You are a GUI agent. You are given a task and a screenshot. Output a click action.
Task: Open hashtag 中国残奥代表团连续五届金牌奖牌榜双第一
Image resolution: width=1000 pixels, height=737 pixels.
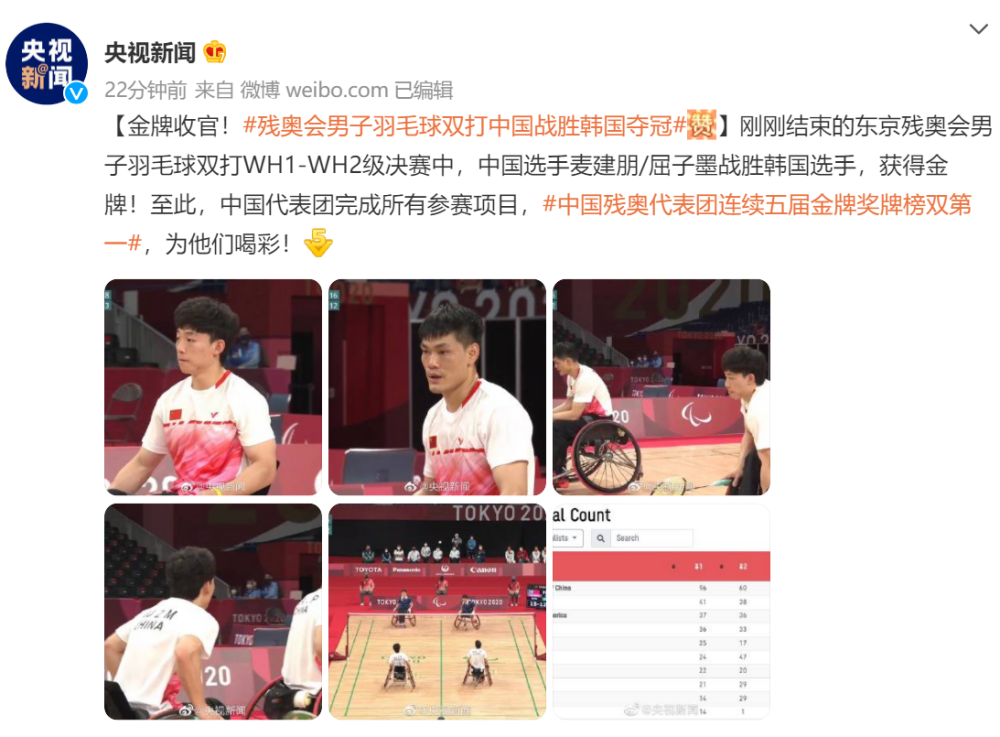(x=538, y=224)
